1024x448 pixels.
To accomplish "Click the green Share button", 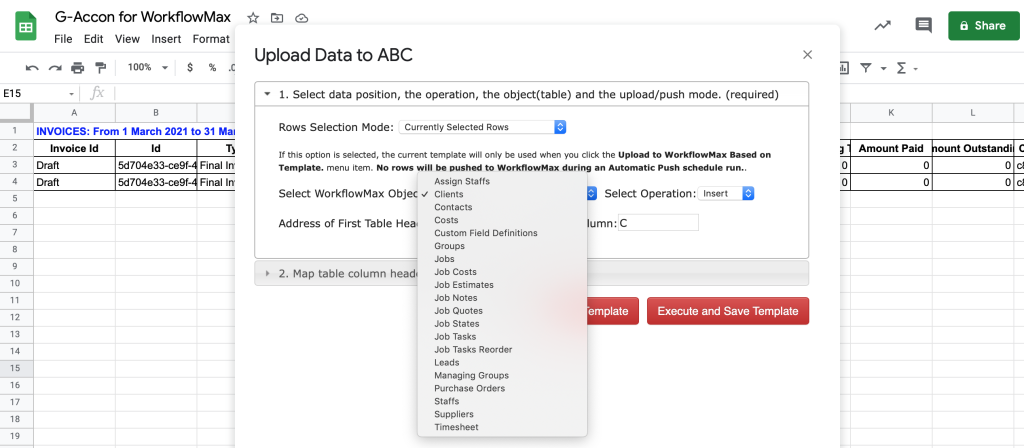I will coord(984,25).
